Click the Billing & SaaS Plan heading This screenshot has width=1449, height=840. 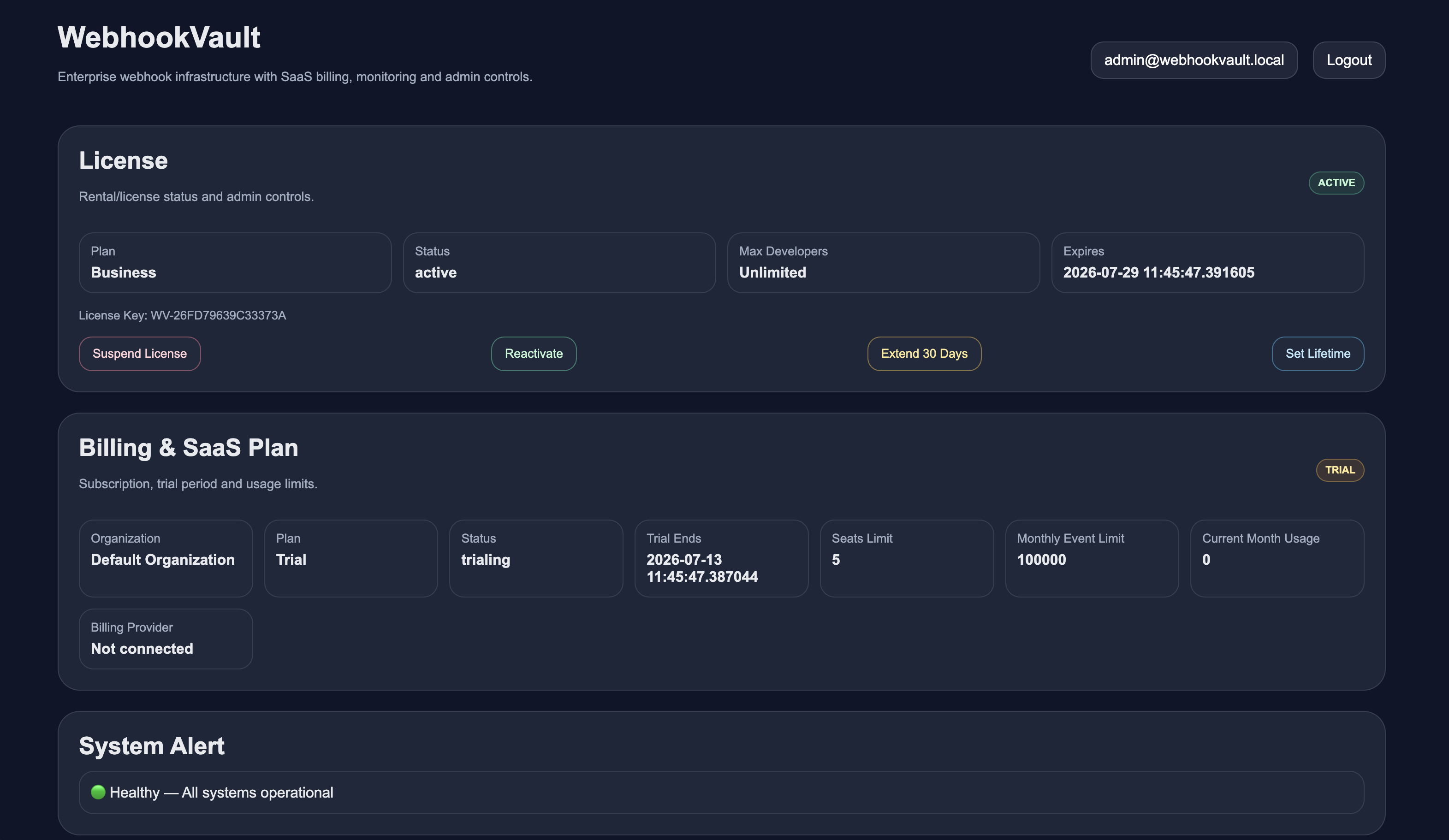click(188, 447)
